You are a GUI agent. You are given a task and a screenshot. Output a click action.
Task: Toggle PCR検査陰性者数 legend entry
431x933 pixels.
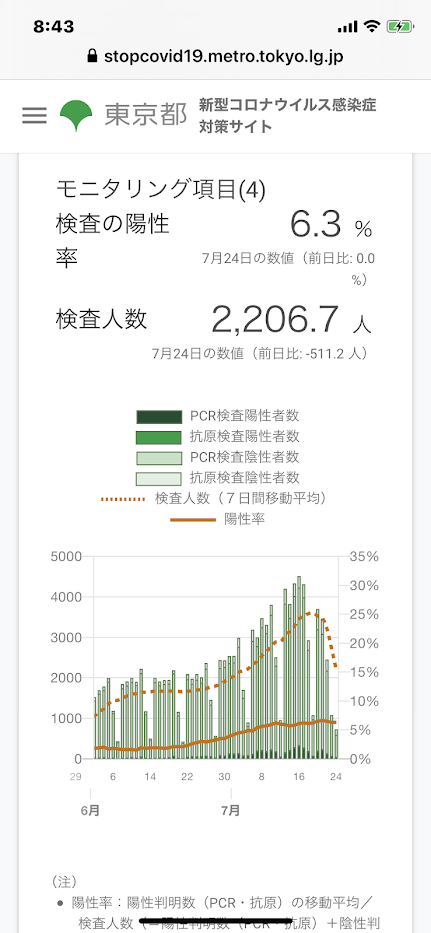[x=218, y=458]
